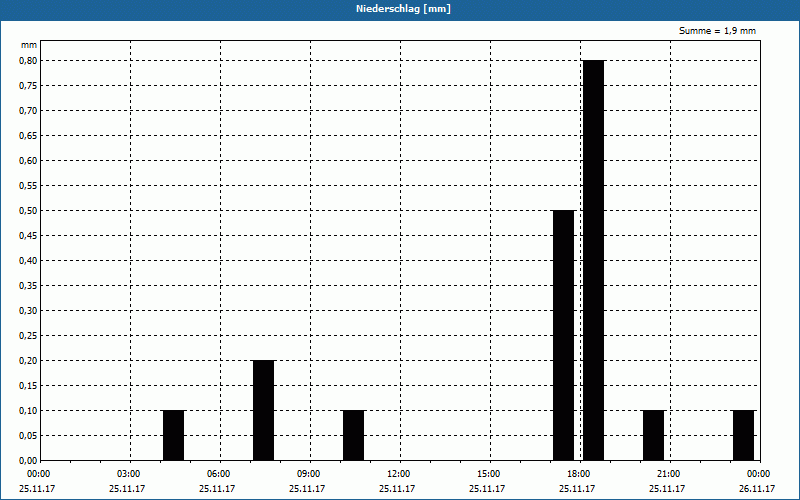Select the 0,45 y-axis label

pyautogui.click(x=28, y=236)
